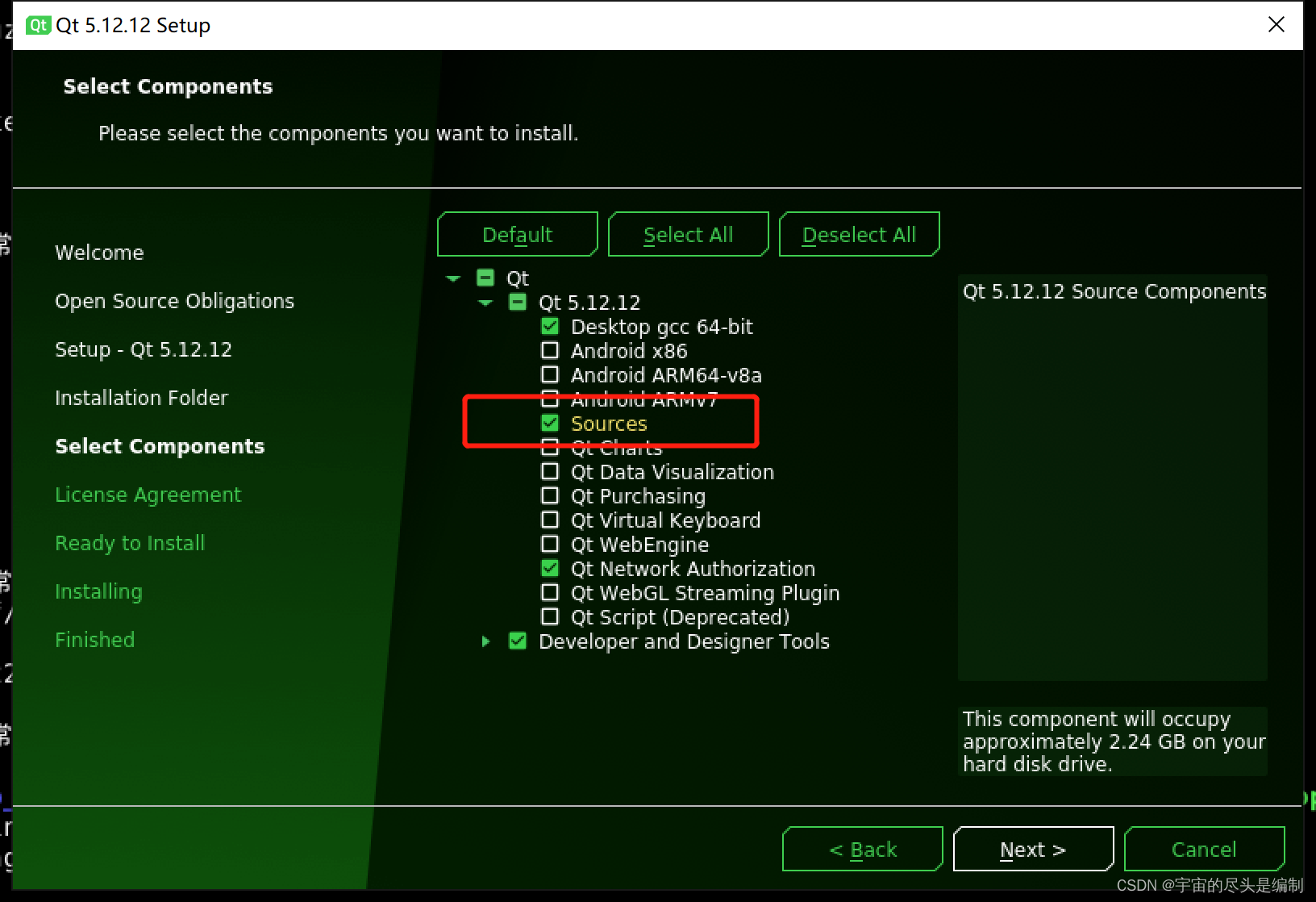The width and height of the screenshot is (1316, 902).
Task: Click the Setup - Qt 5.12.12 step
Action: click(x=144, y=349)
